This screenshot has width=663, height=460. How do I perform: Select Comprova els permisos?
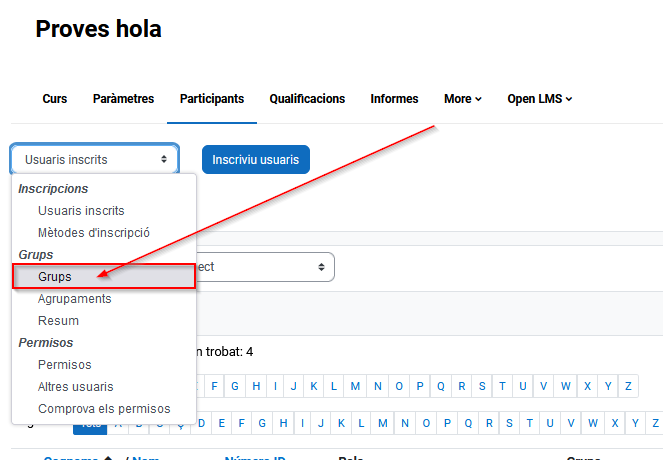click(104, 409)
